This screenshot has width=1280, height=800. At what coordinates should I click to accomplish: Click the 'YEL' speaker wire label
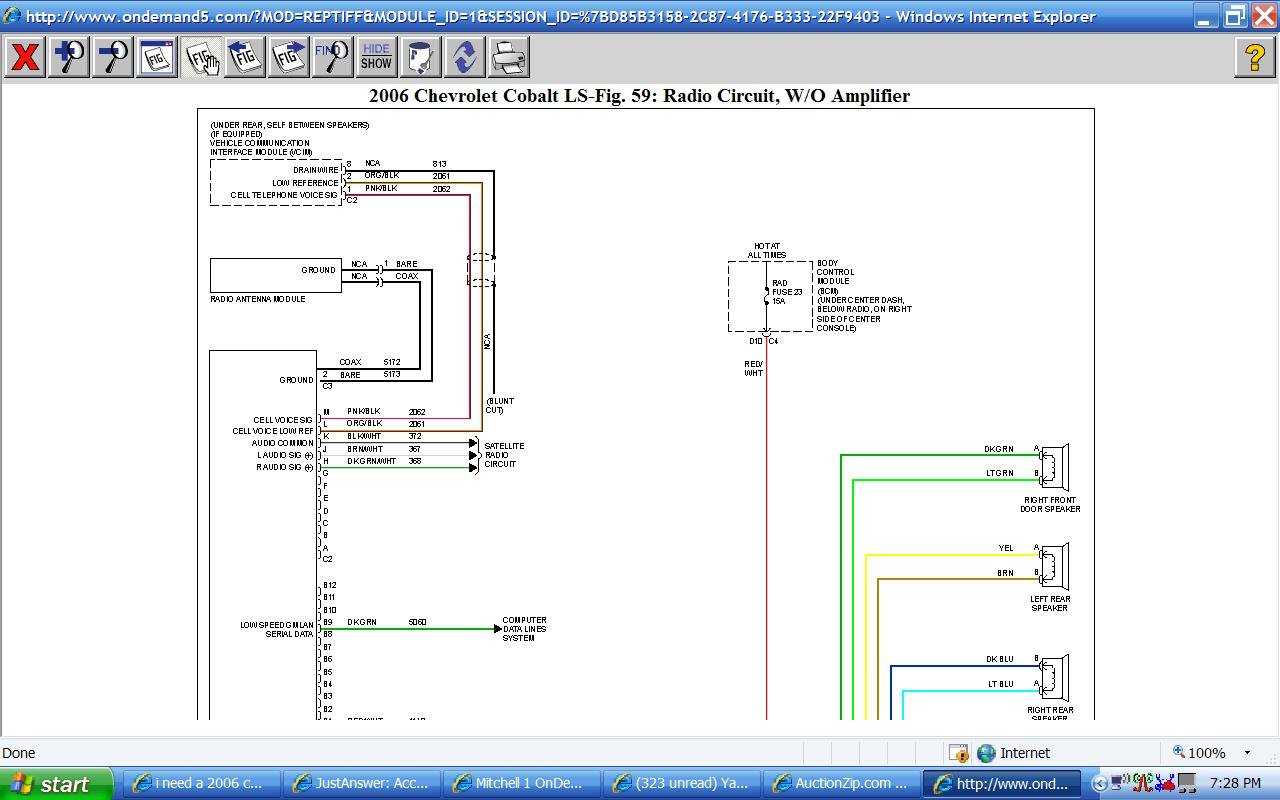[x=1006, y=548]
